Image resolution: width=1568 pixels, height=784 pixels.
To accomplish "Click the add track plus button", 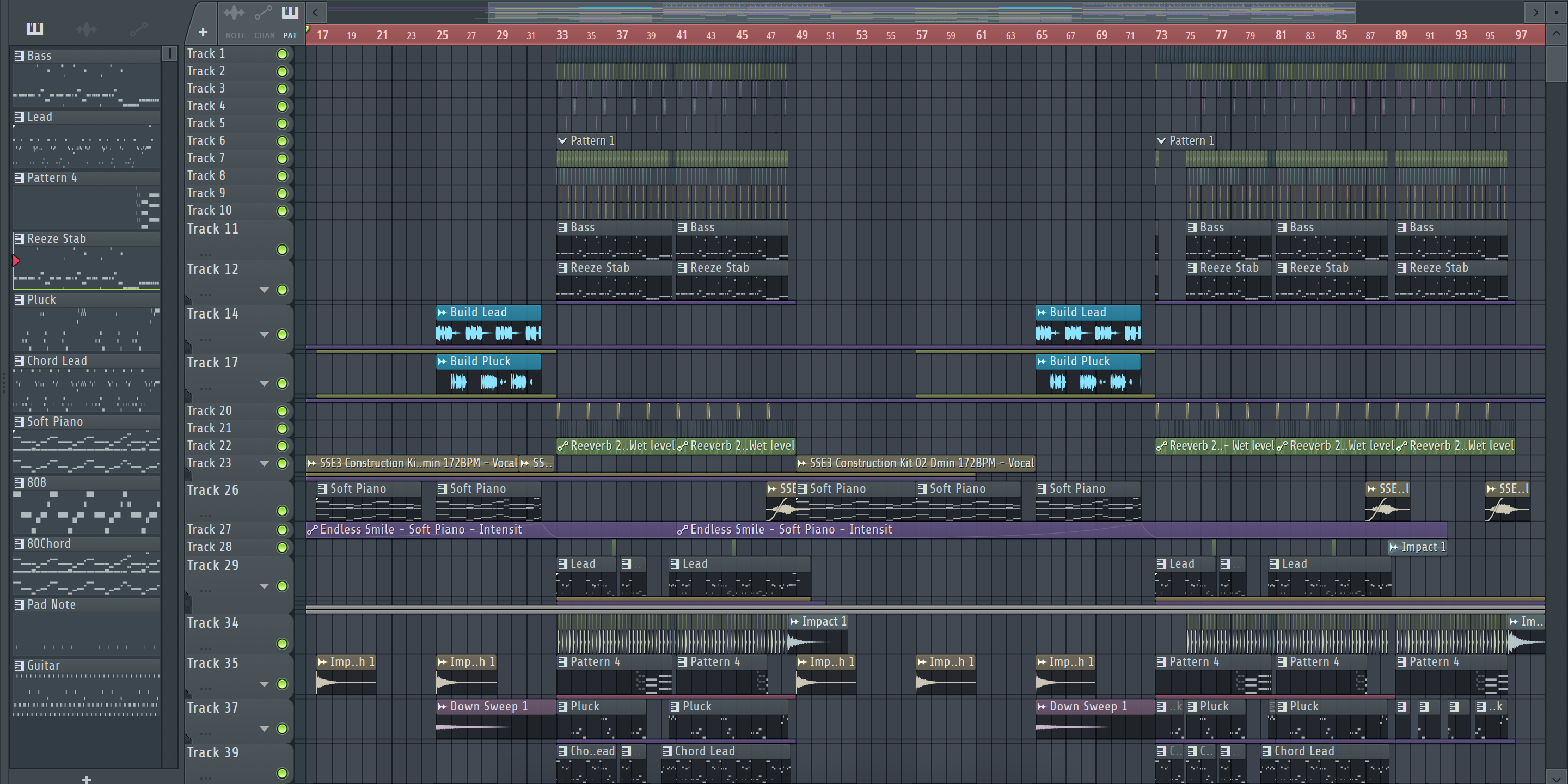I will point(203,32).
